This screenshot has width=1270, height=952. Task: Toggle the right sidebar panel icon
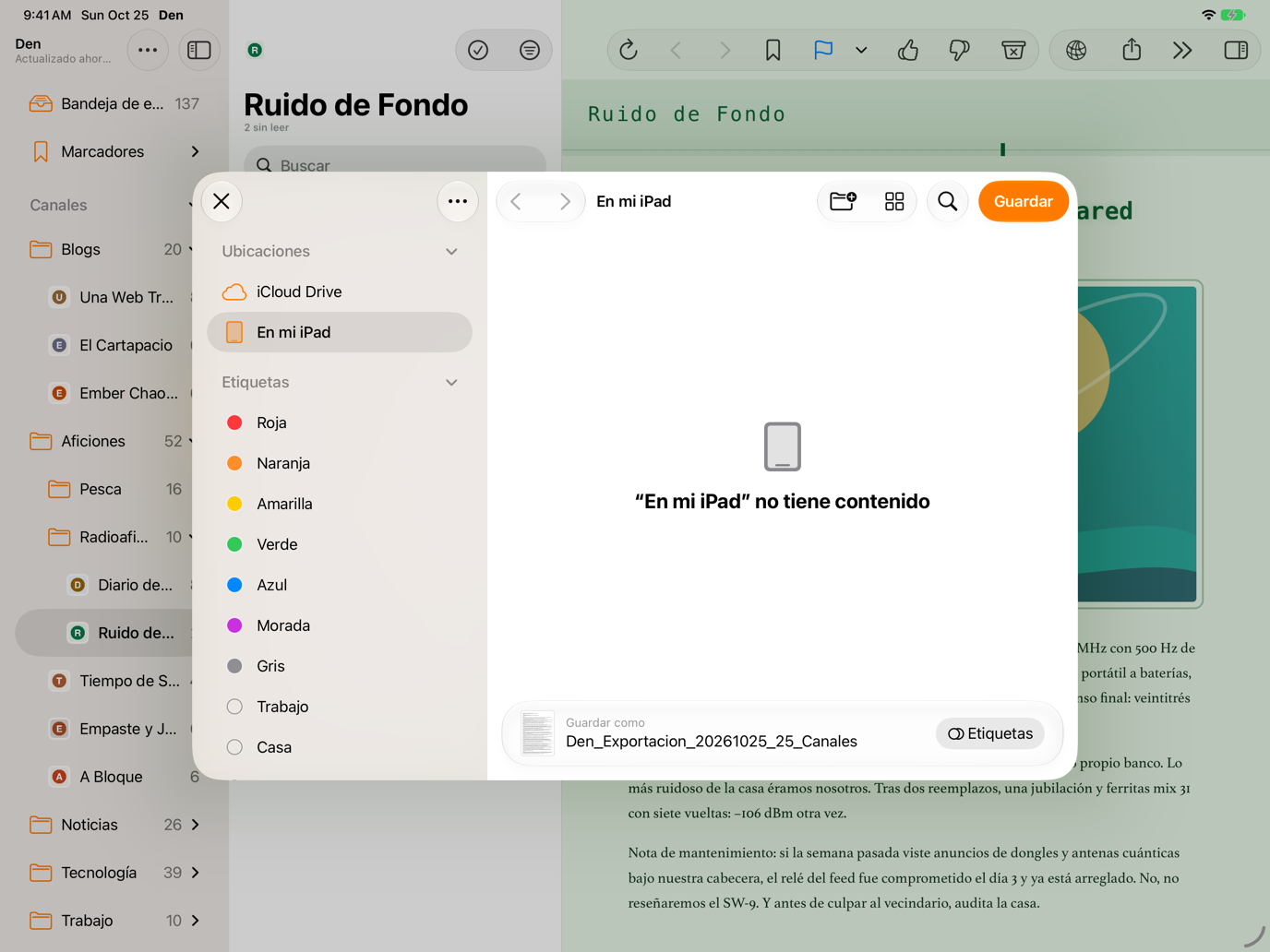(1236, 50)
